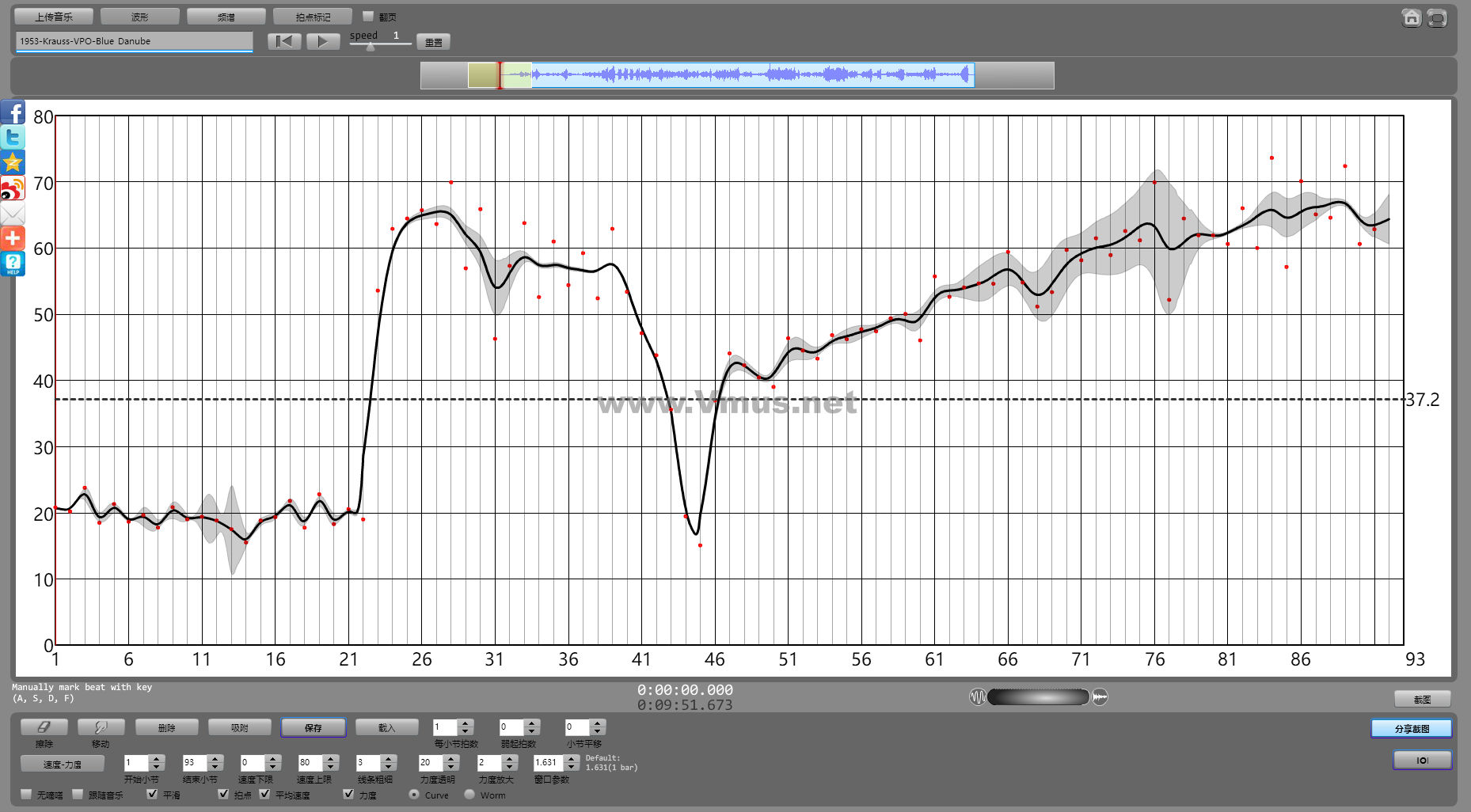Viewport: 1471px width, 812px height.
Task: Open the 拍点标记 beat marking view
Action: [313, 17]
